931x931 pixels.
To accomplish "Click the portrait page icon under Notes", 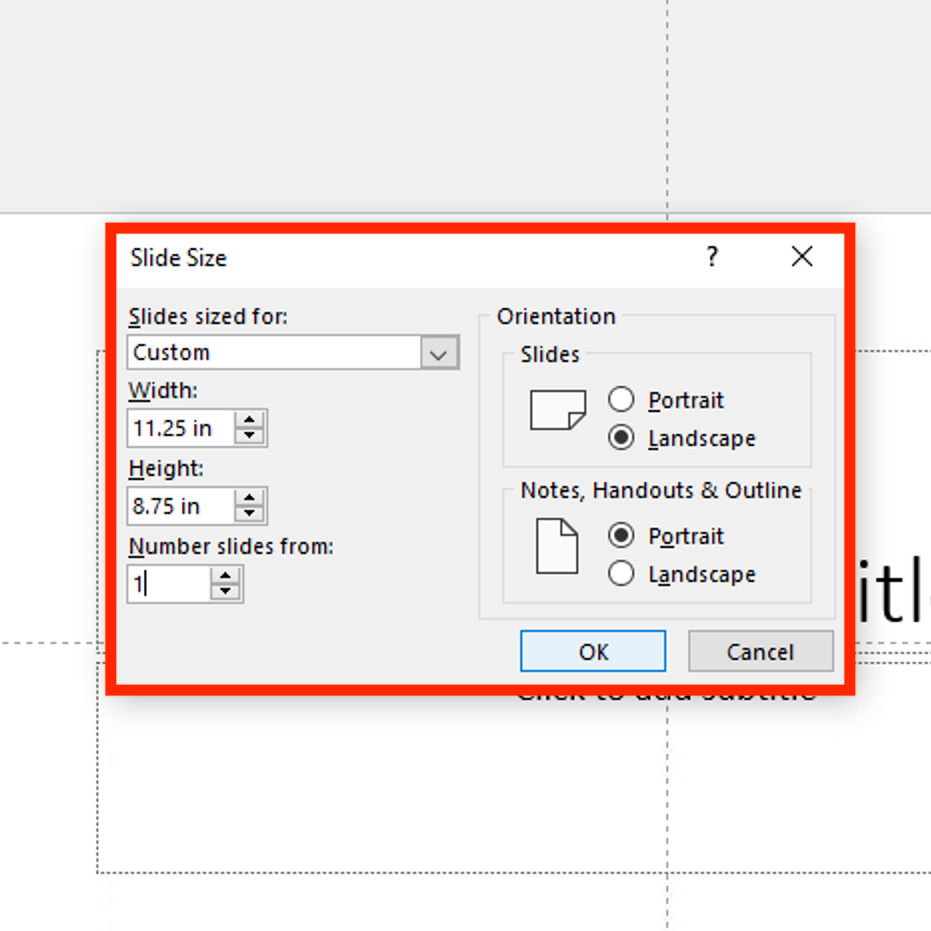I will 556,548.
